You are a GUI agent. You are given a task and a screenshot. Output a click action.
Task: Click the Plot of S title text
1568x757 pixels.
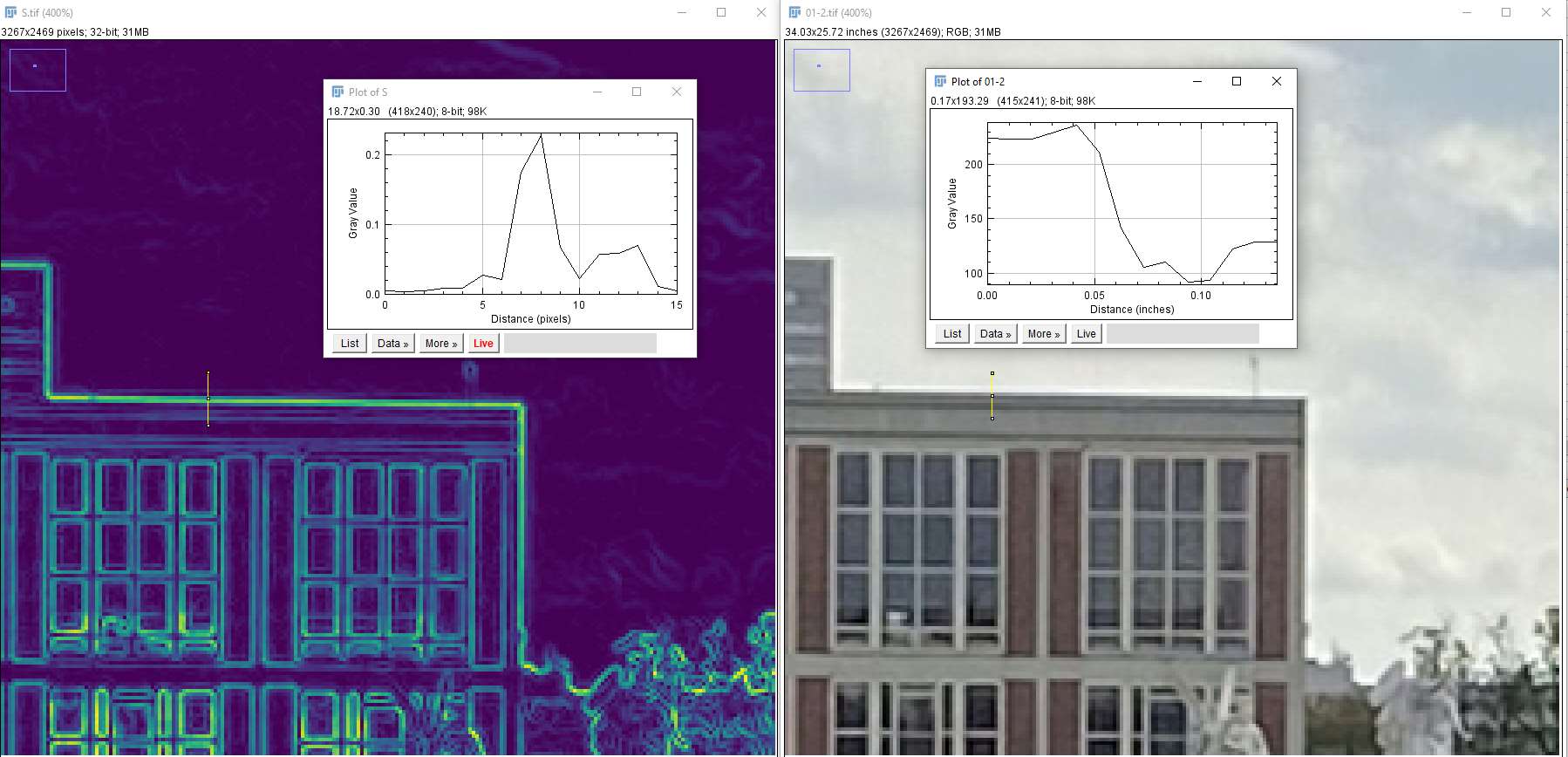tap(368, 92)
